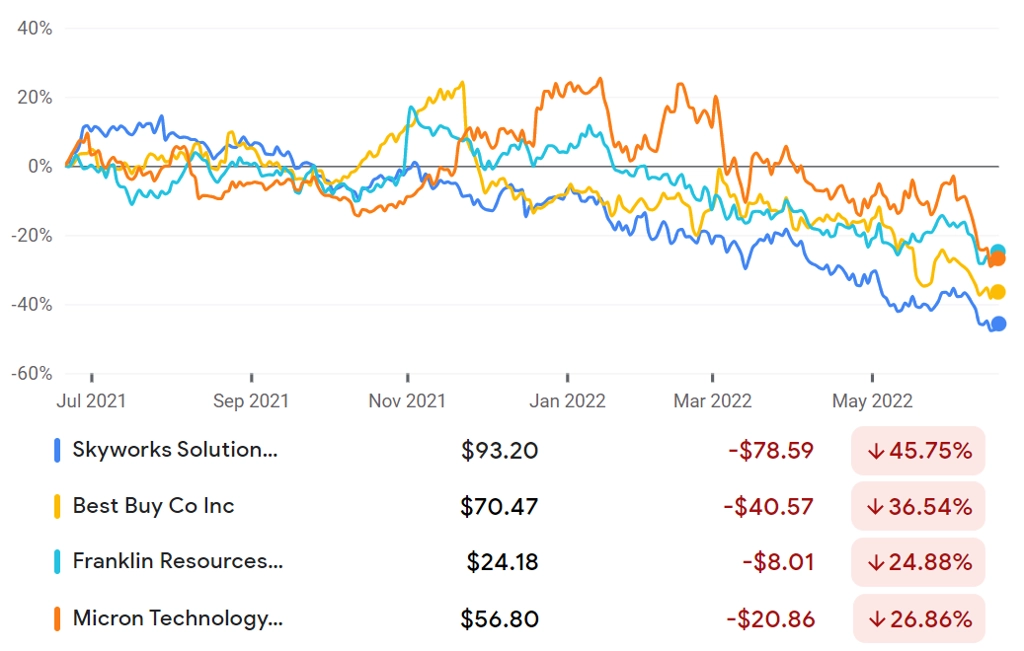Click the down arrow in 36.54% badge
Screen dimensions: 1024x651
pos(876,507)
